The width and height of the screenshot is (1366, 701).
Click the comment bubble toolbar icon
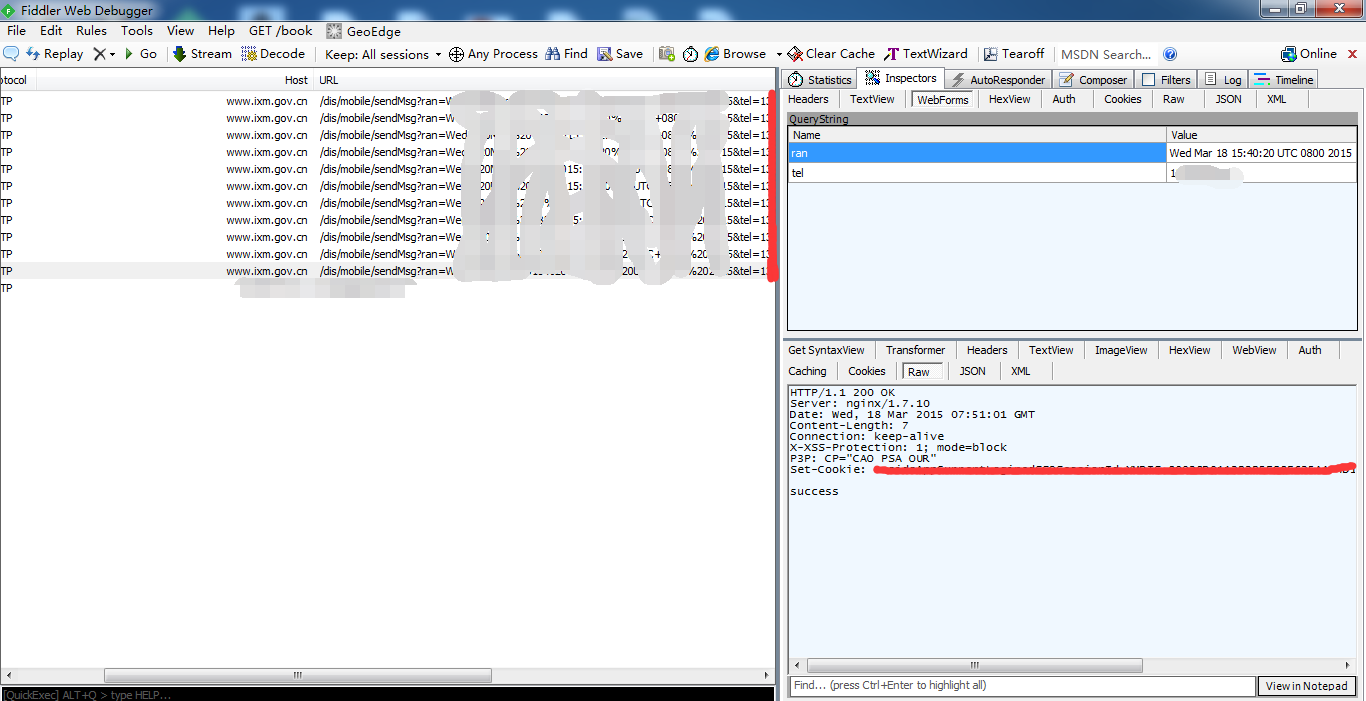12,54
